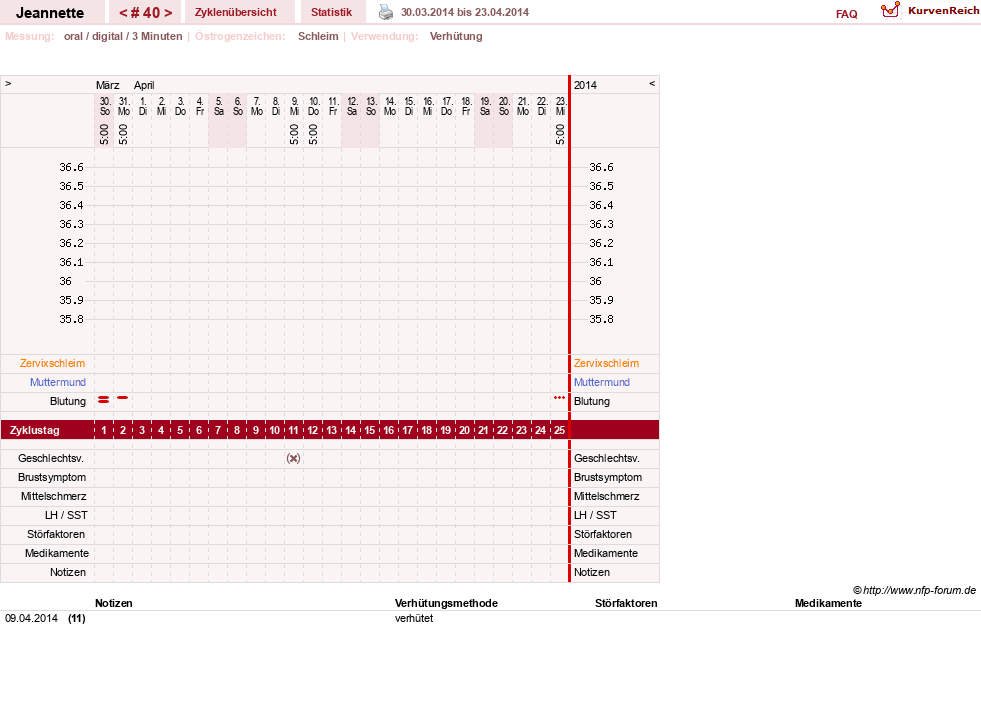
Task: Click the left 'Mittelschmerz' row label
Action: (x=53, y=497)
